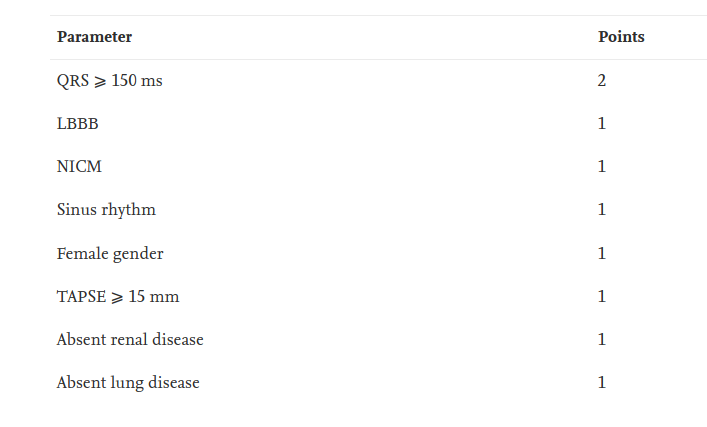Click the LBBB parameter cell

[x=78, y=124]
